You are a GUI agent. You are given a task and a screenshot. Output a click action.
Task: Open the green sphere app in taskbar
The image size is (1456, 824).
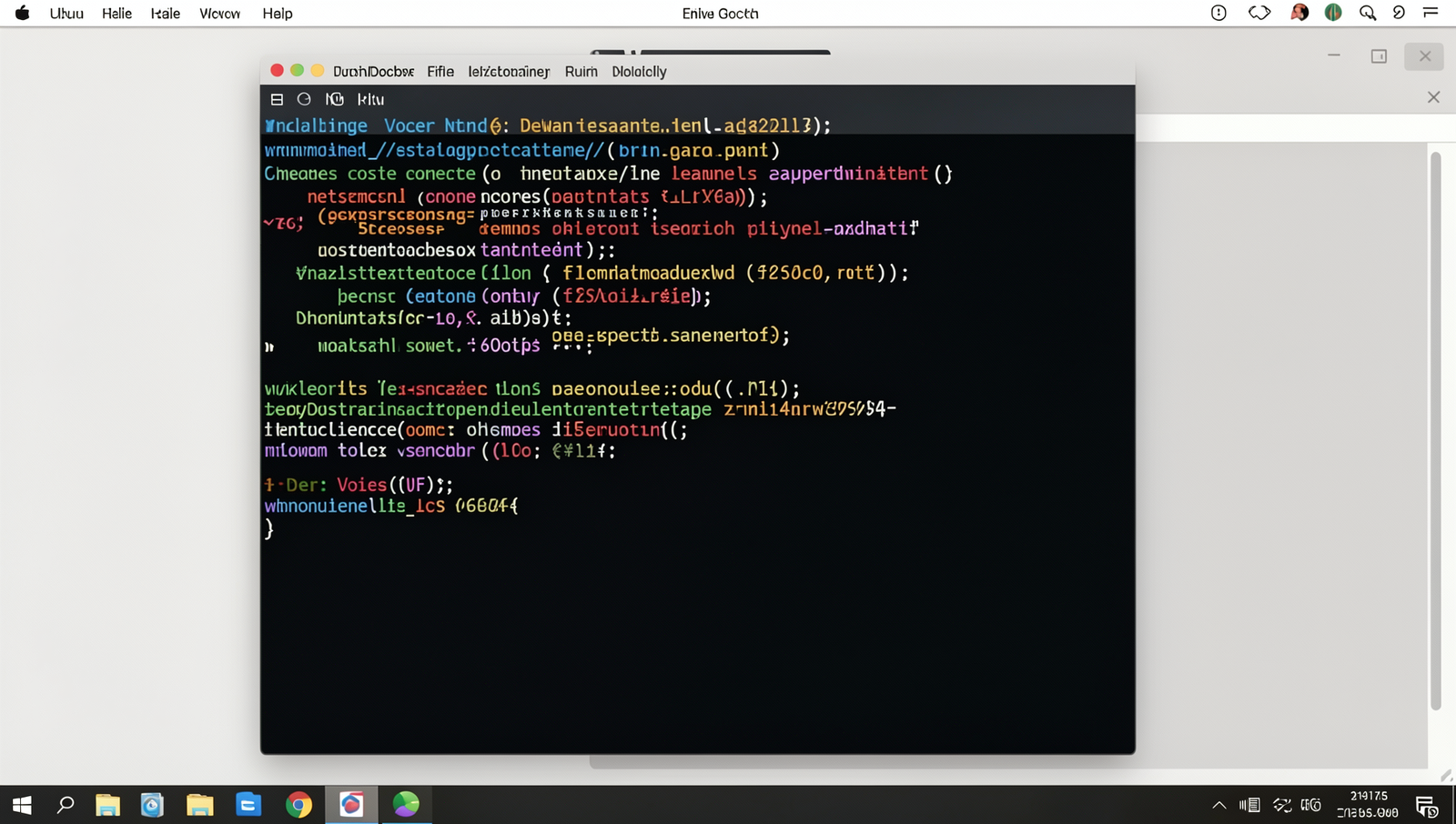406,804
